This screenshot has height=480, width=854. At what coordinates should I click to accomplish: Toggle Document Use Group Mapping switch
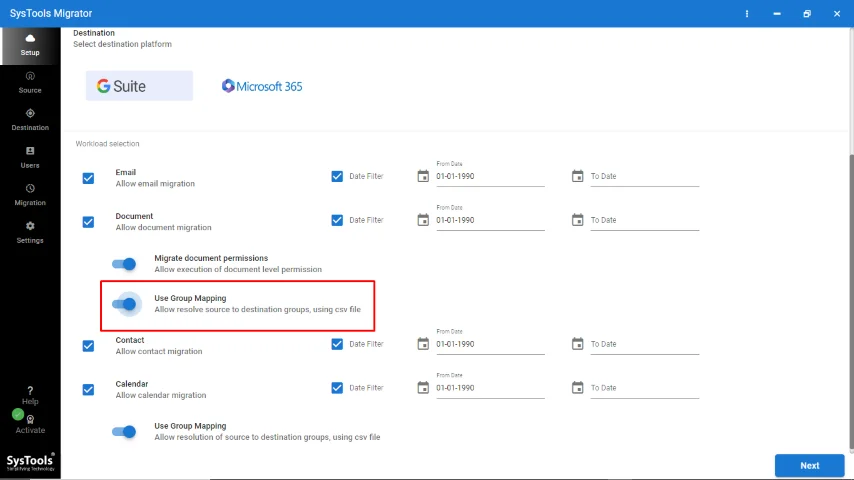[x=124, y=304]
